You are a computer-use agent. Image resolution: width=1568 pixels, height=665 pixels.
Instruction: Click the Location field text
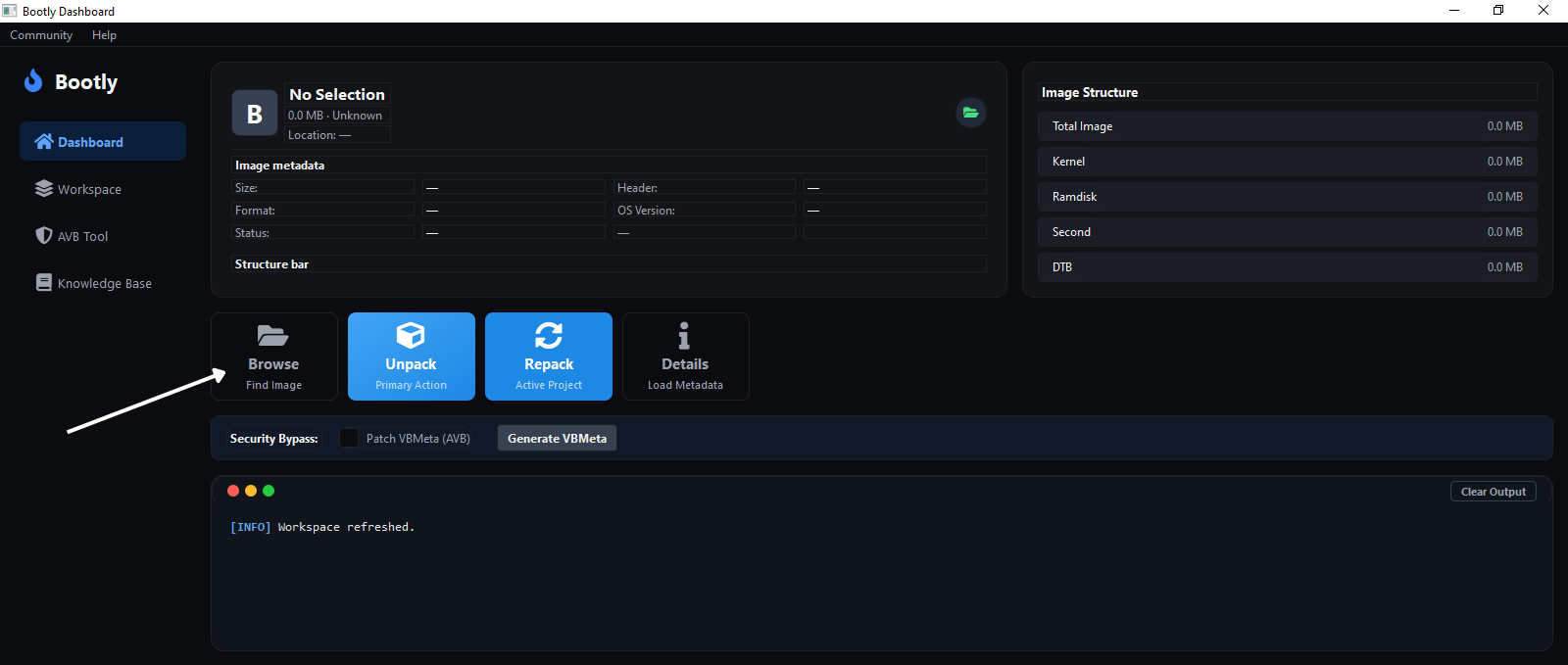click(x=319, y=135)
